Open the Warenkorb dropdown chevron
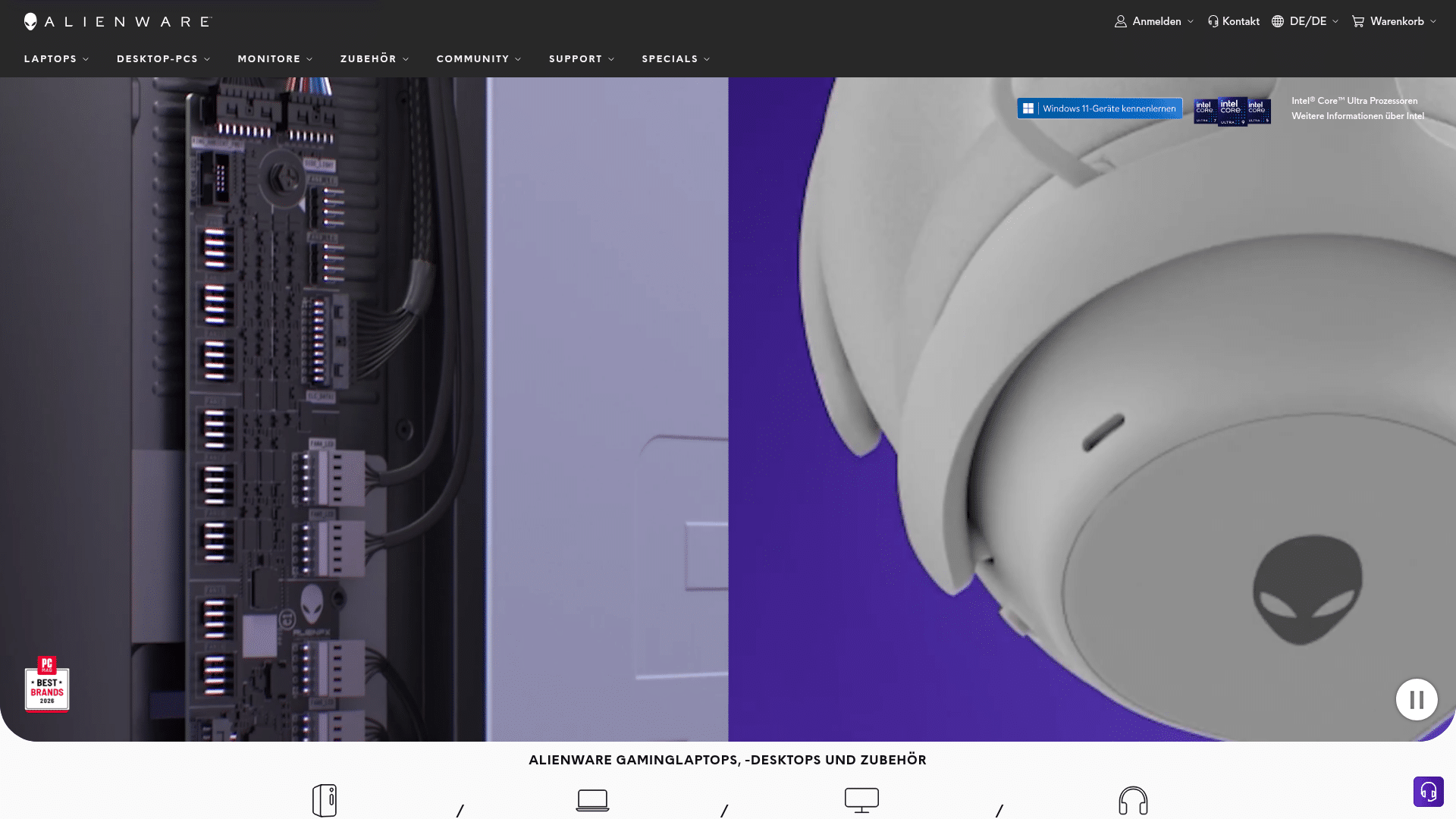1456x819 pixels. tap(1433, 21)
